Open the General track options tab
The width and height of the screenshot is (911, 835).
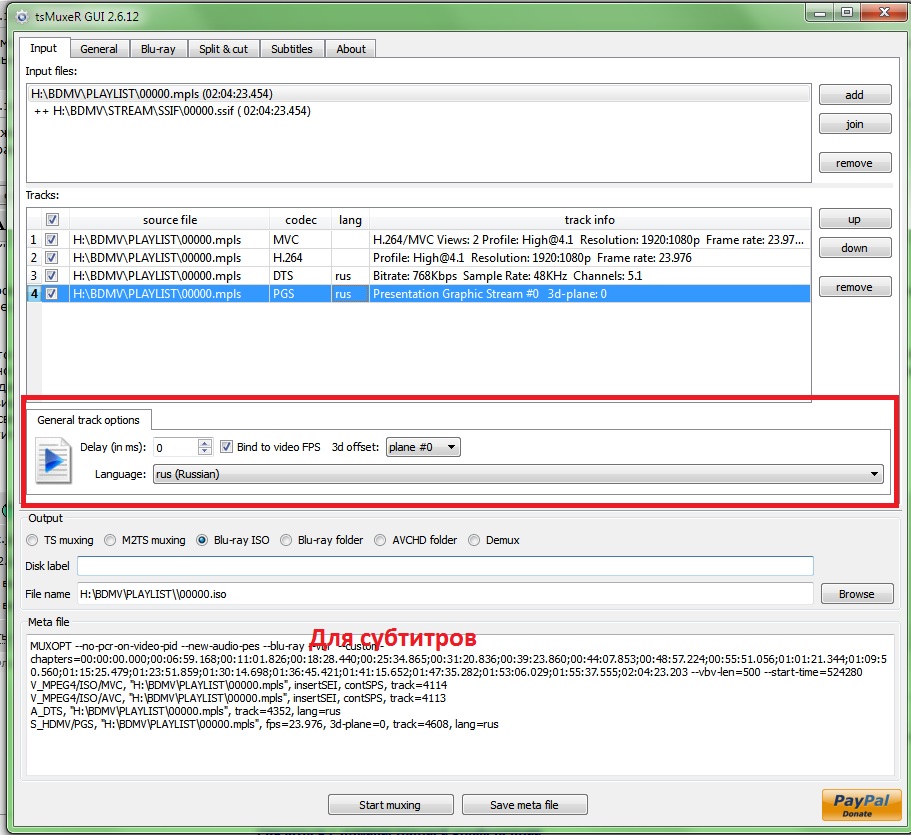(x=89, y=420)
